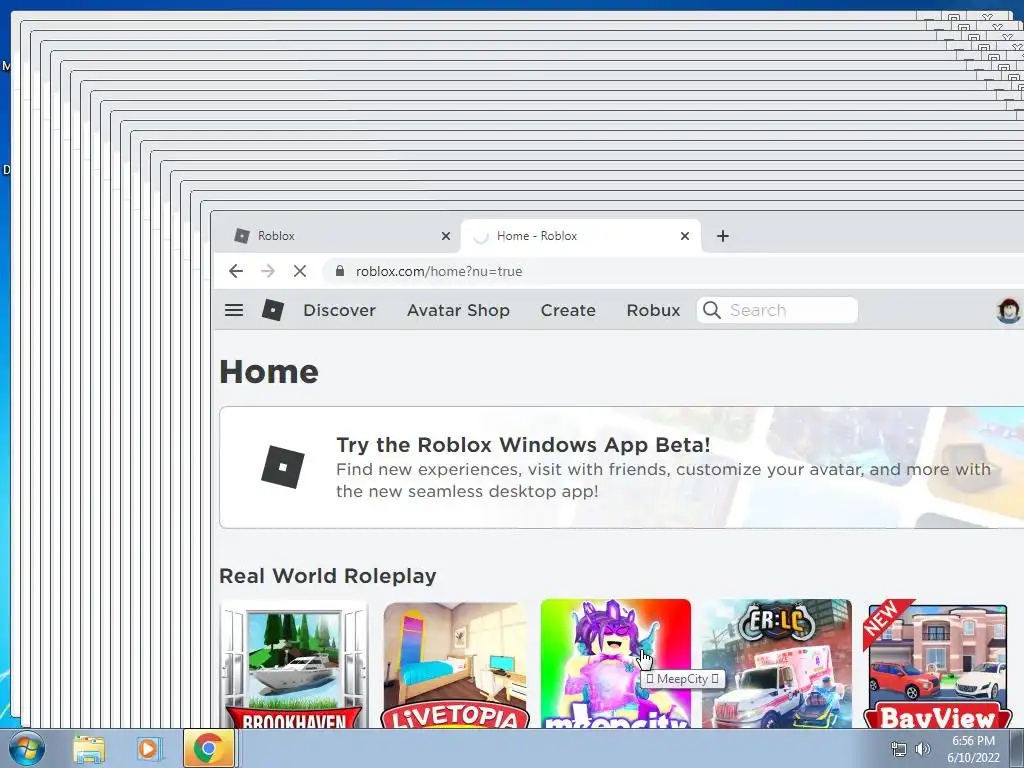Screen dimensions: 1024x768
Task: Open the network tray icon
Action: (x=899, y=749)
